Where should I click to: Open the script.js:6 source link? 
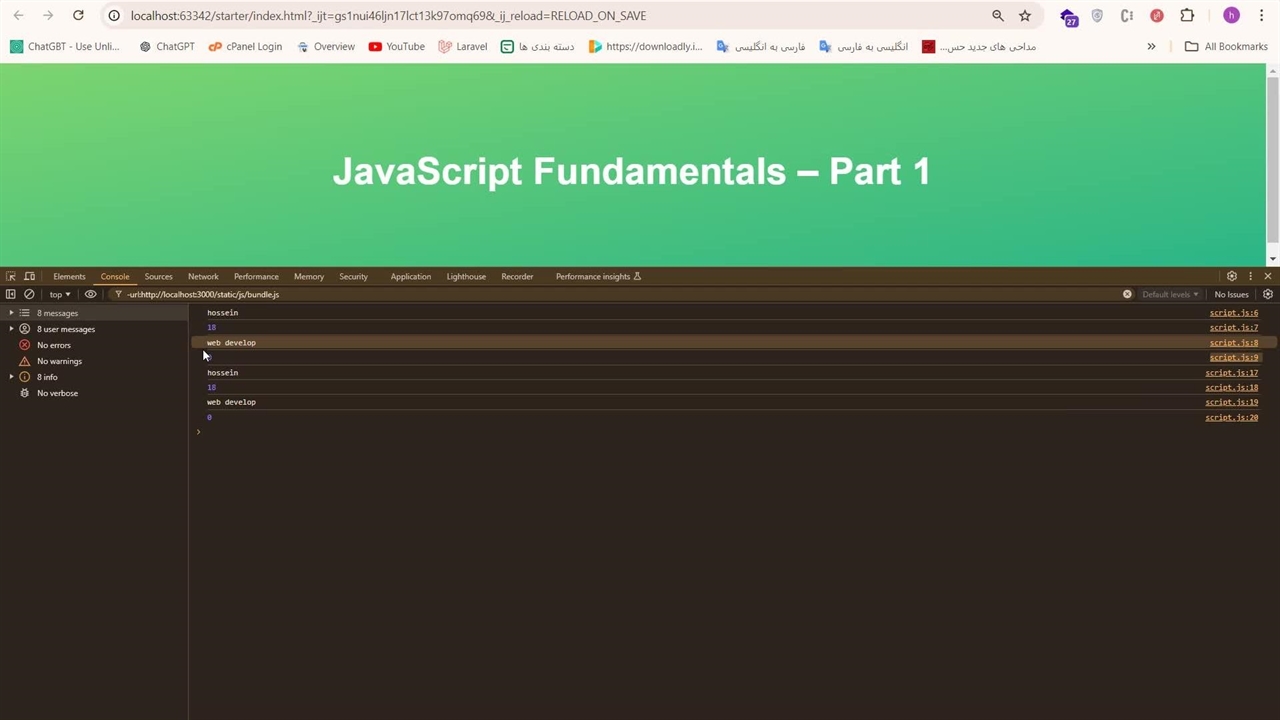1234,313
